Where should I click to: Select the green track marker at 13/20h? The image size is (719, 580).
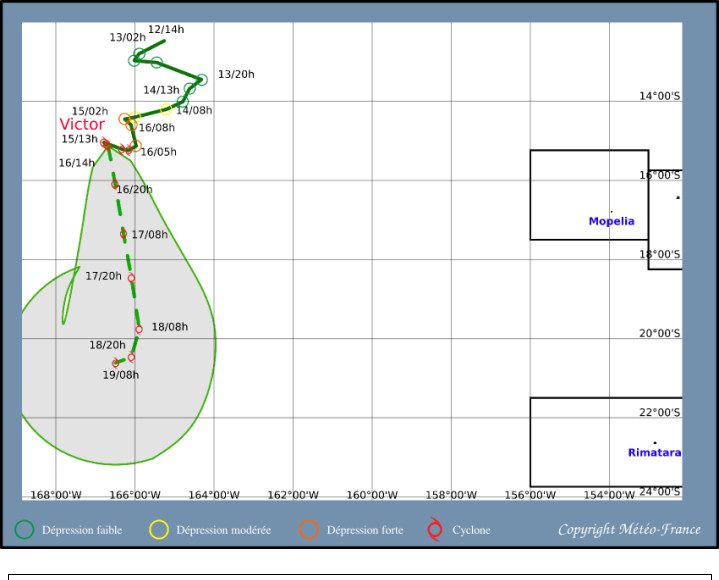[202, 80]
